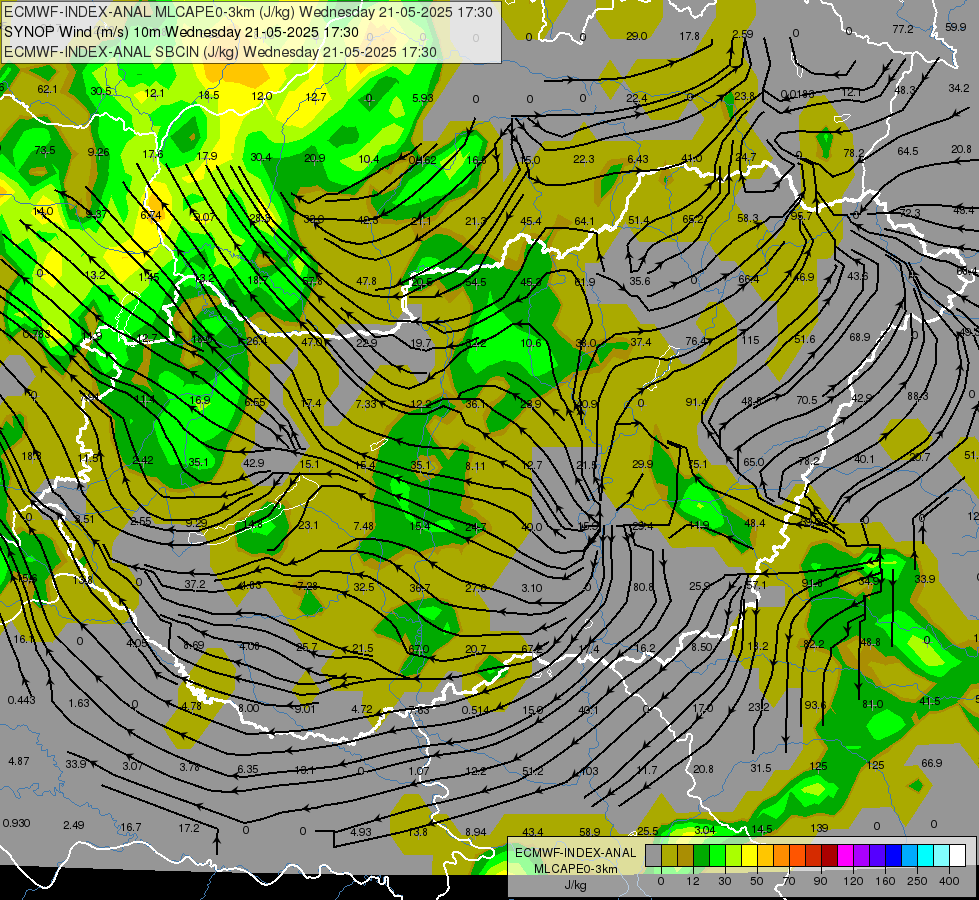
Task: Click the map value '93.6'
Action: click(815, 705)
